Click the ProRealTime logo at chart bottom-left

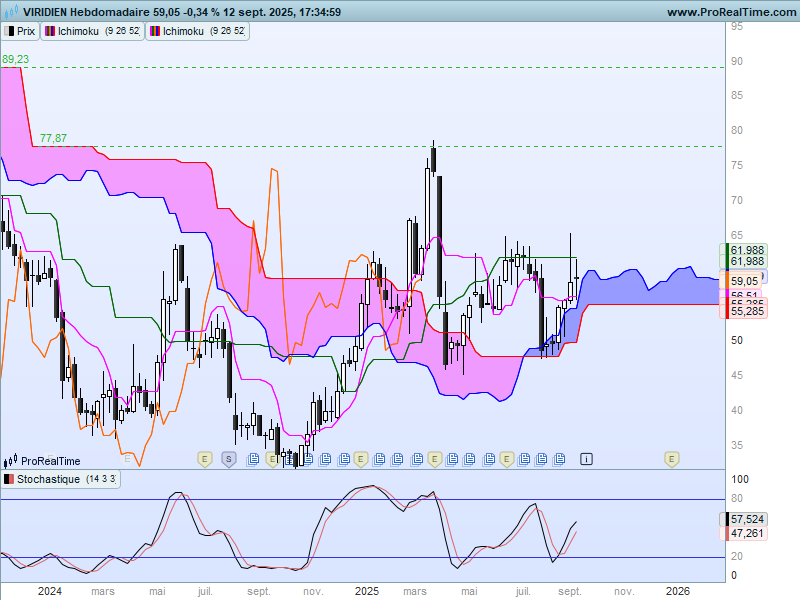tap(42, 461)
